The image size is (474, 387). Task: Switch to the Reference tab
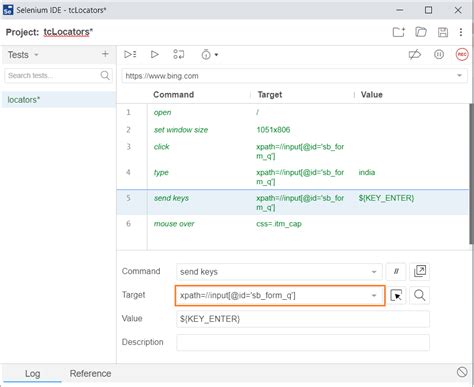tap(90, 374)
